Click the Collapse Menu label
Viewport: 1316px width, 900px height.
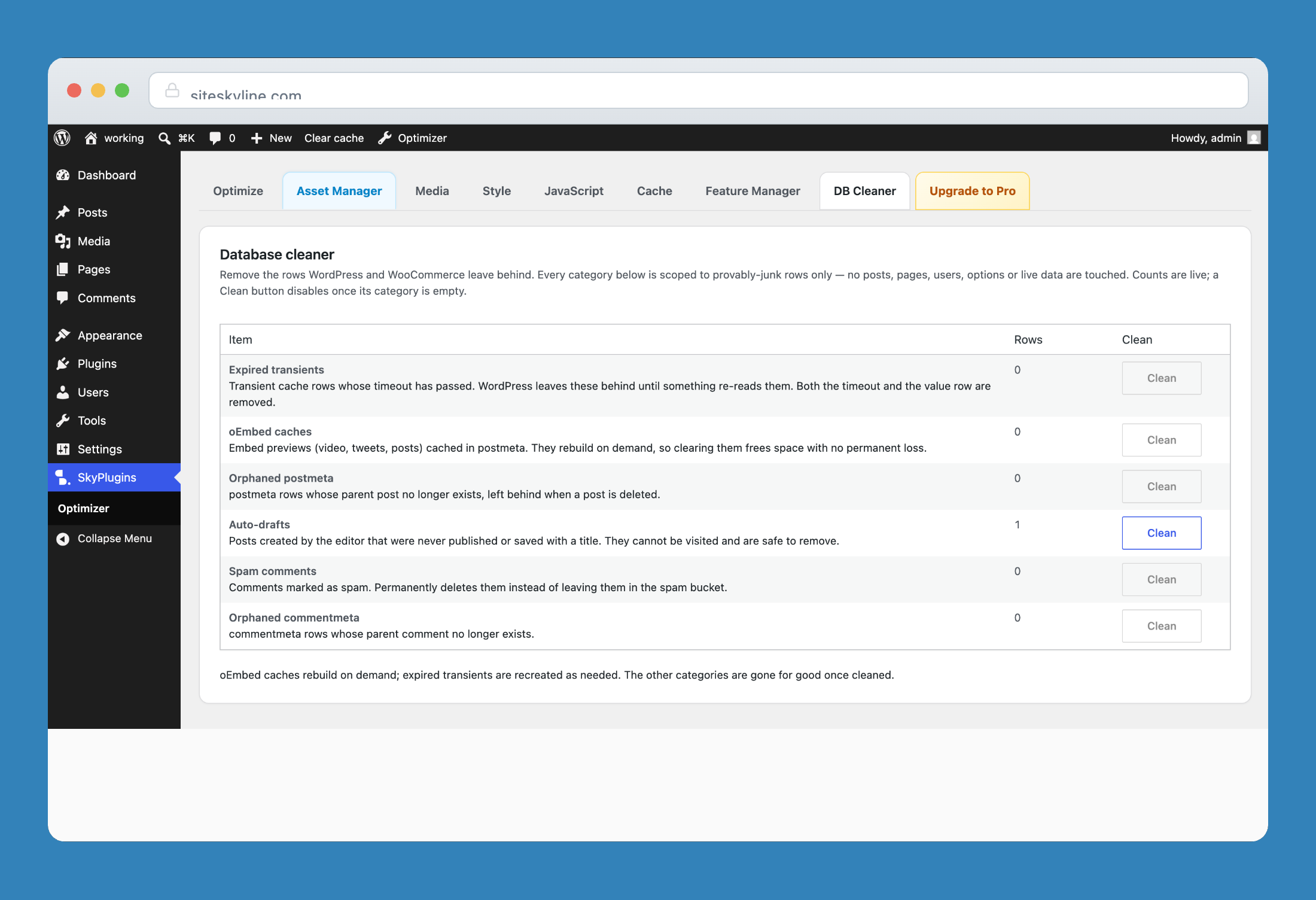pos(115,539)
